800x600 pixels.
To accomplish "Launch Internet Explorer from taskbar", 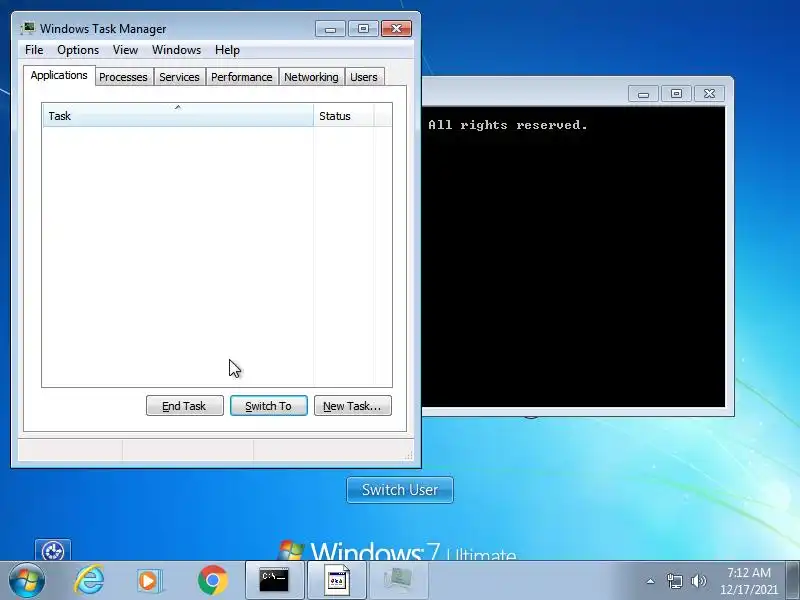I will pos(89,580).
